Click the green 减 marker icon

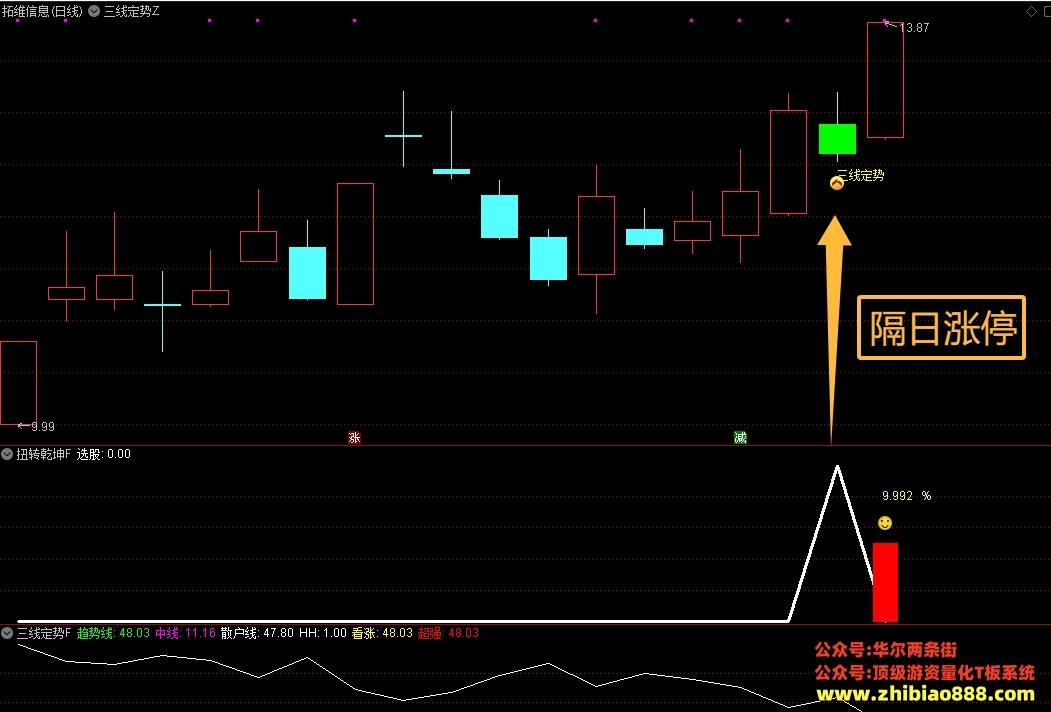[x=740, y=437]
